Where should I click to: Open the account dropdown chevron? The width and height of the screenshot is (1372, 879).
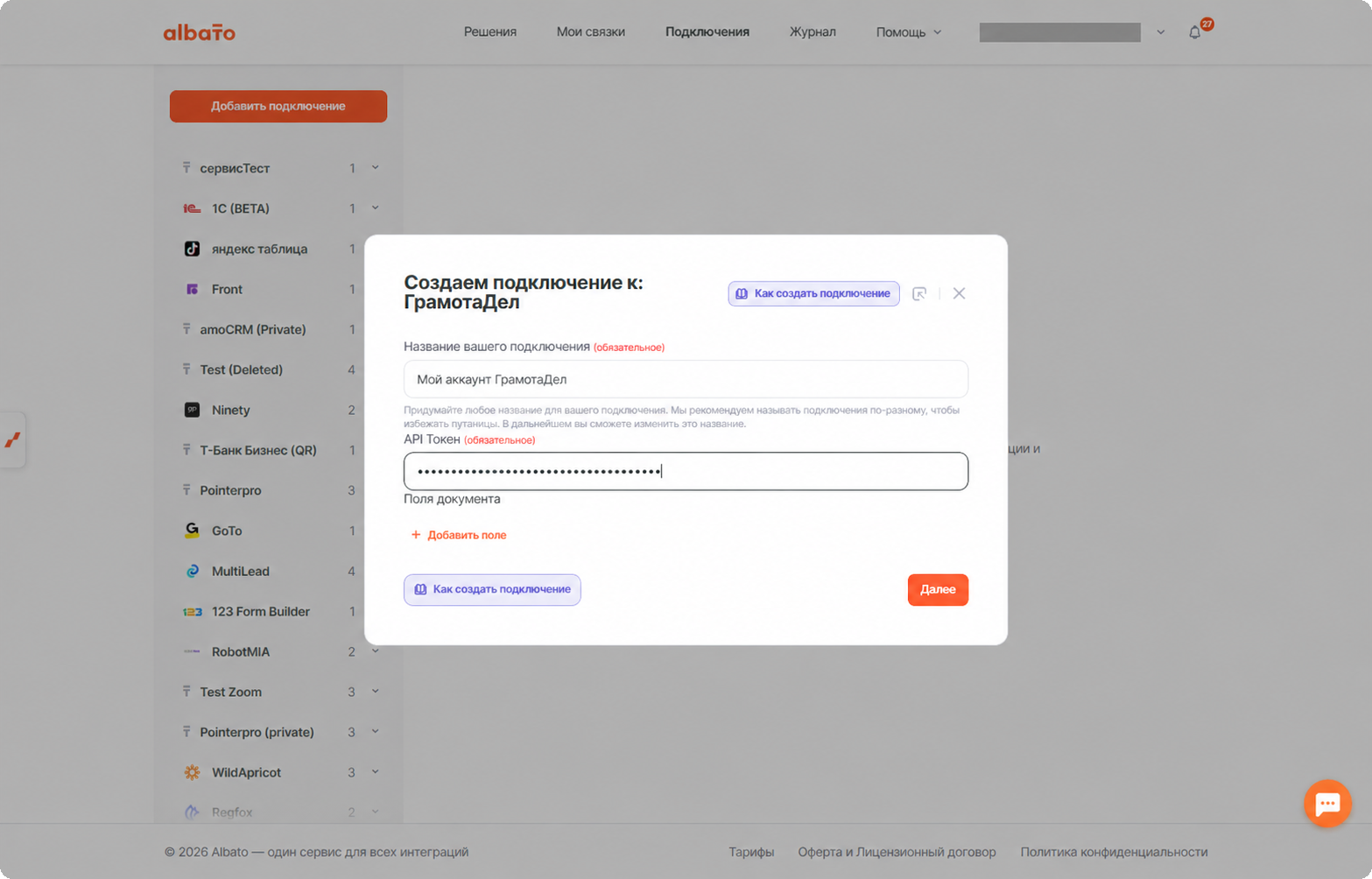pyautogui.click(x=1161, y=32)
